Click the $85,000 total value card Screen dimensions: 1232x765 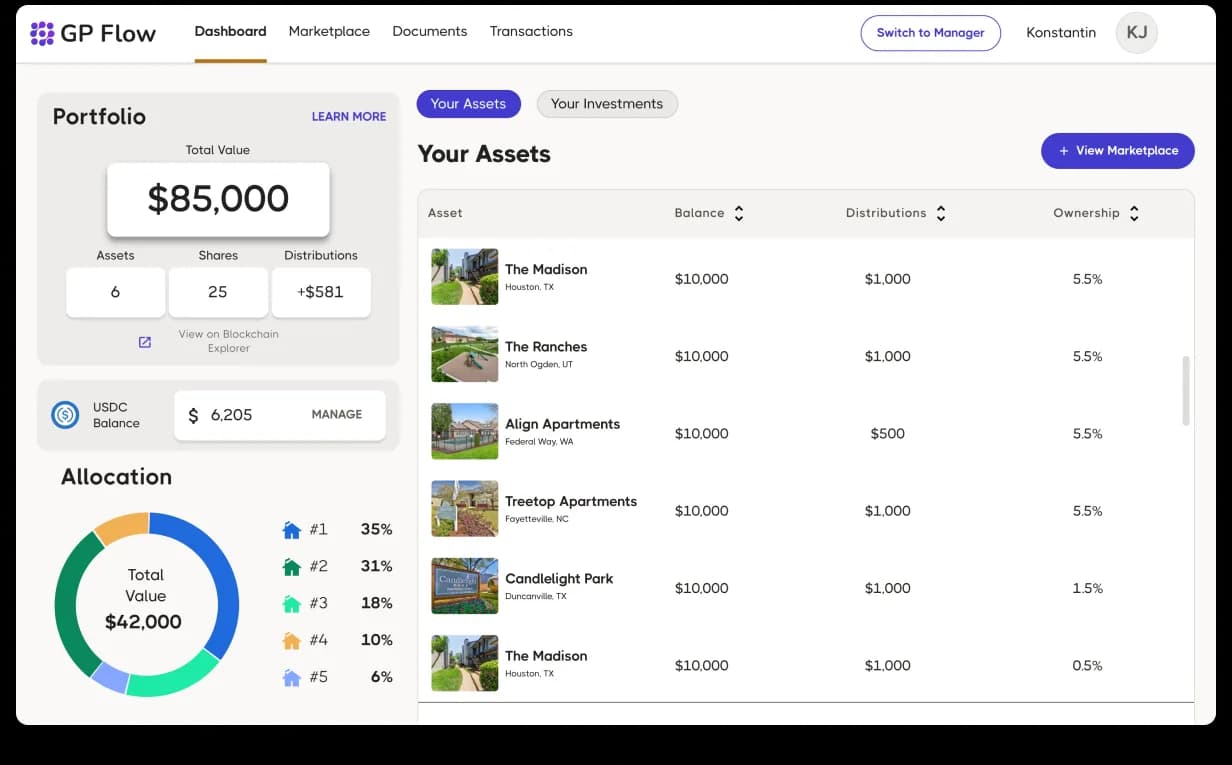click(x=218, y=199)
